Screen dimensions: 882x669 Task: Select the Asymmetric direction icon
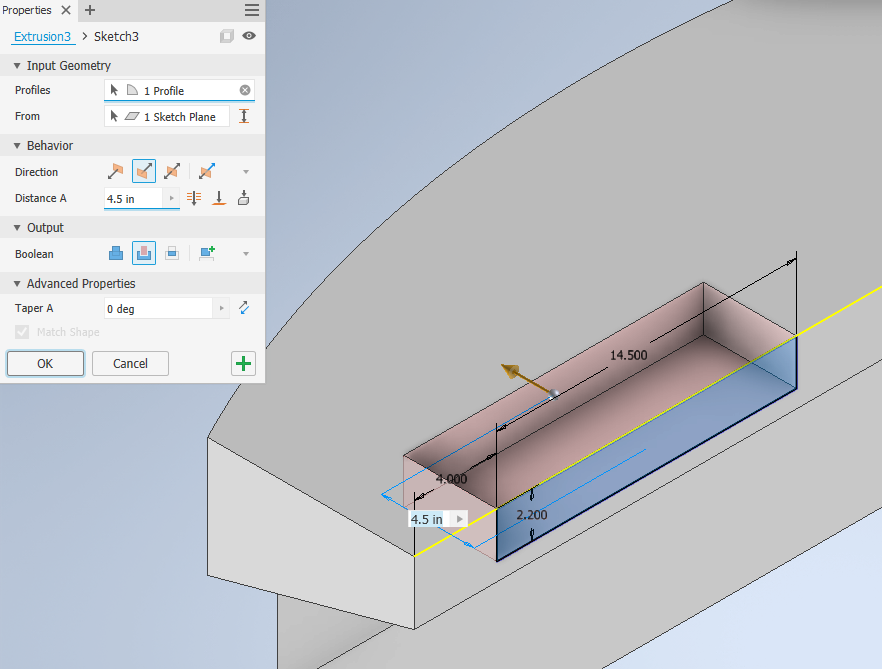click(x=207, y=172)
